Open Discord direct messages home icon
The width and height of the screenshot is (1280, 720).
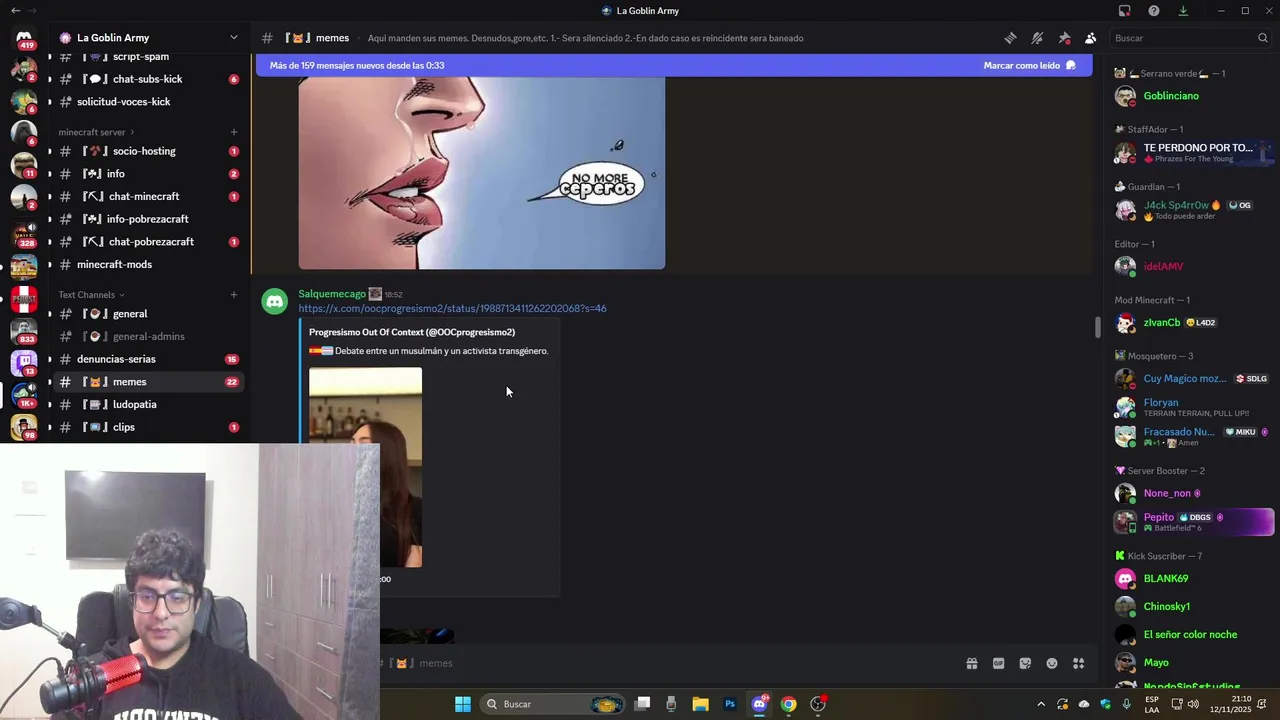coord(24,38)
